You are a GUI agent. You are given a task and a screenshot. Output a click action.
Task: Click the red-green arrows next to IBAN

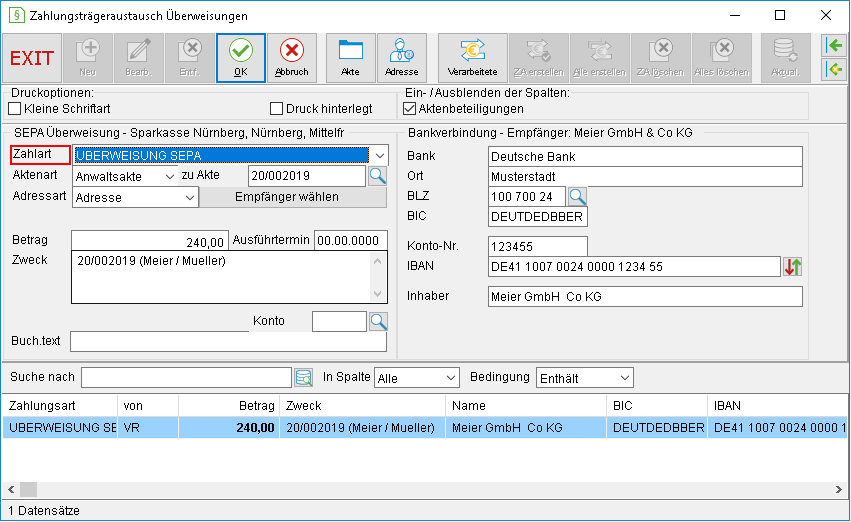[792, 266]
